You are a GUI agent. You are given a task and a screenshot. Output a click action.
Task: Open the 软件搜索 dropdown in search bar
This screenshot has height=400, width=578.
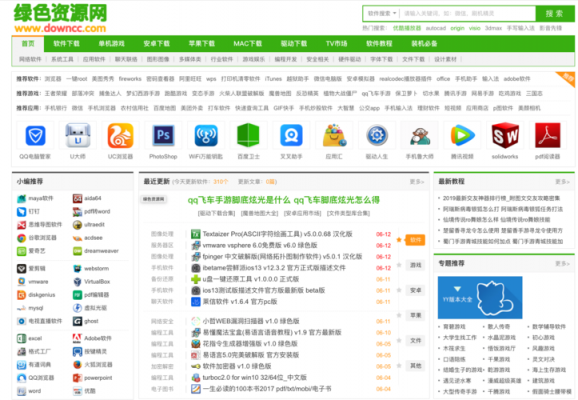tap(382, 14)
